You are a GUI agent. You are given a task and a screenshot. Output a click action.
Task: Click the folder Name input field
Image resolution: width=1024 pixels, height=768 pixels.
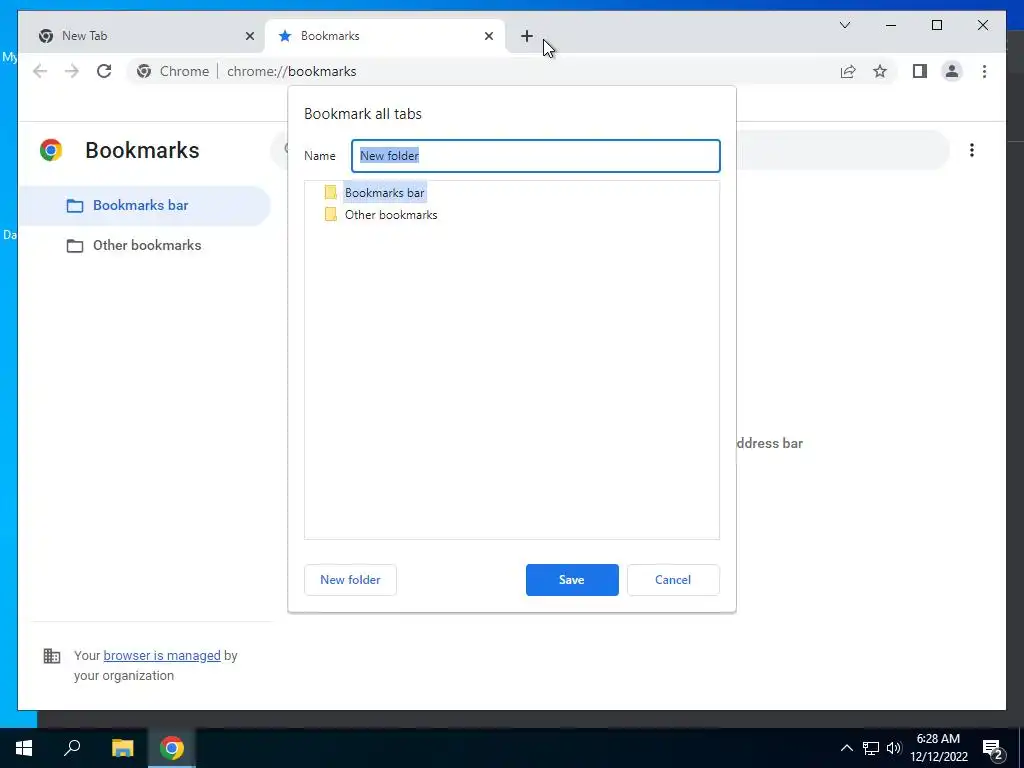coord(536,155)
